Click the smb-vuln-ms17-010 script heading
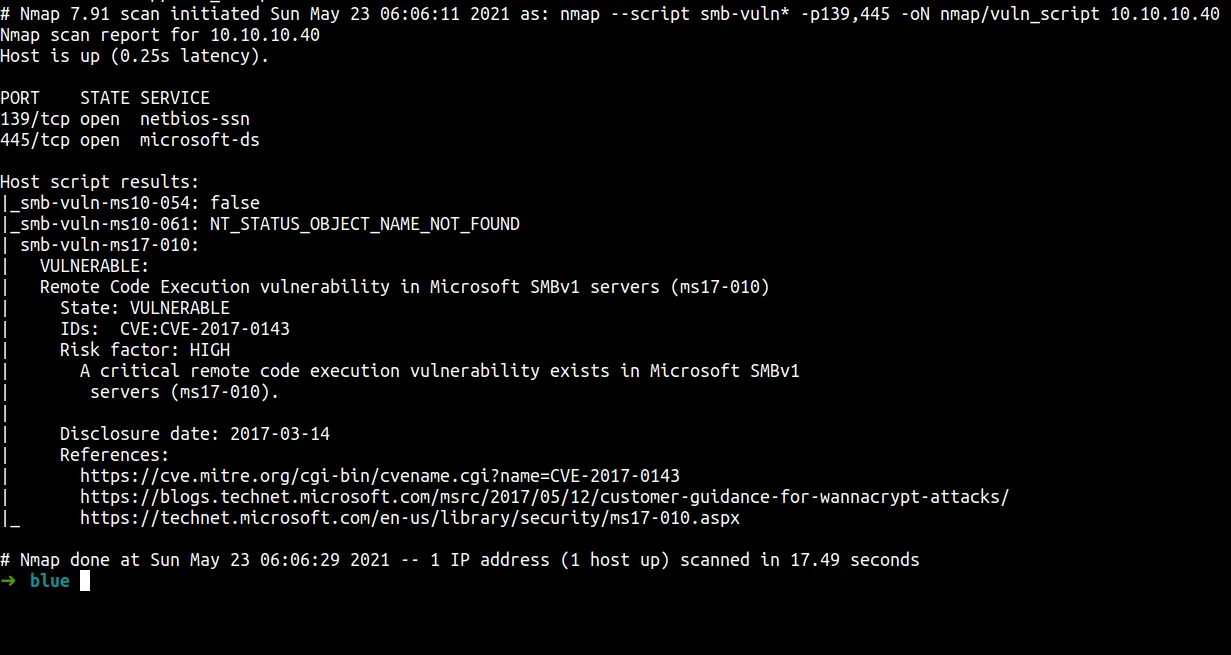The height and width of the screenshot is (655, 1231). point(110,245)
